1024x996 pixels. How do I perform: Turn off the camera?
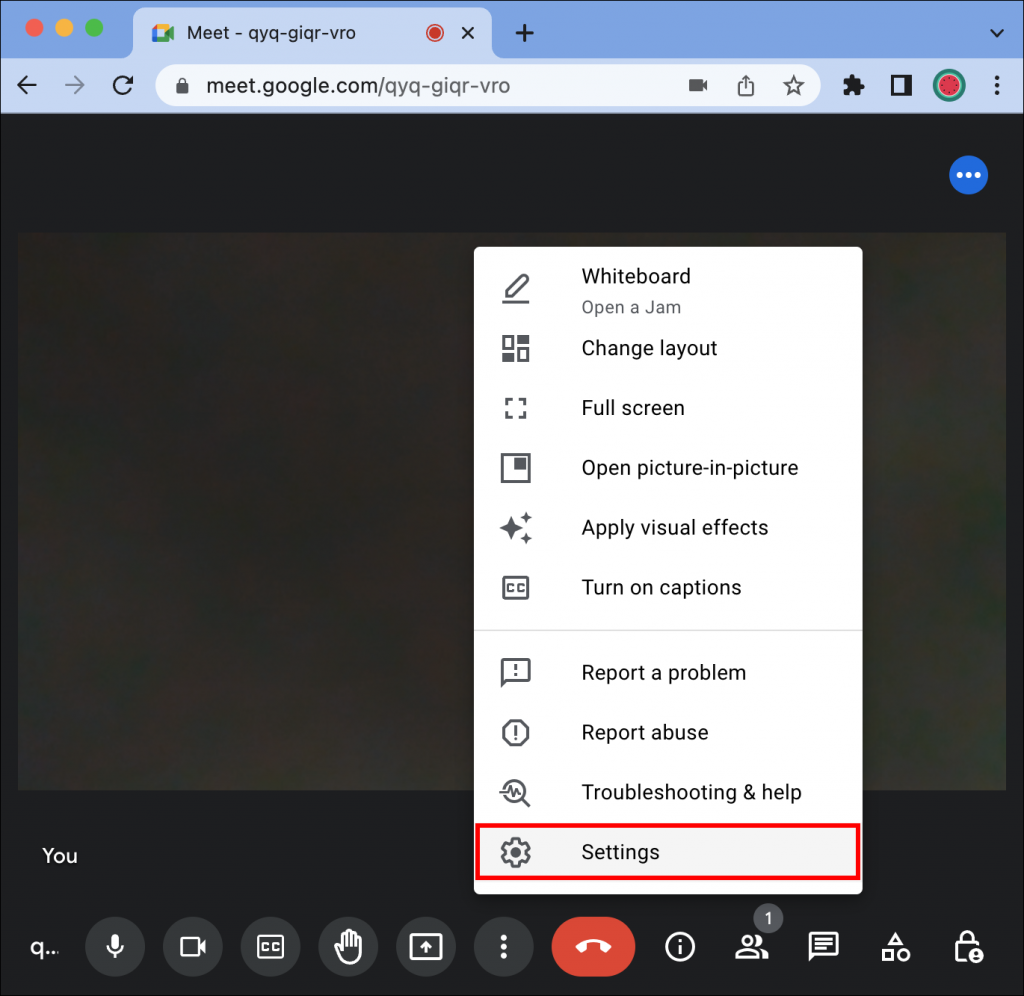[193, 947]
